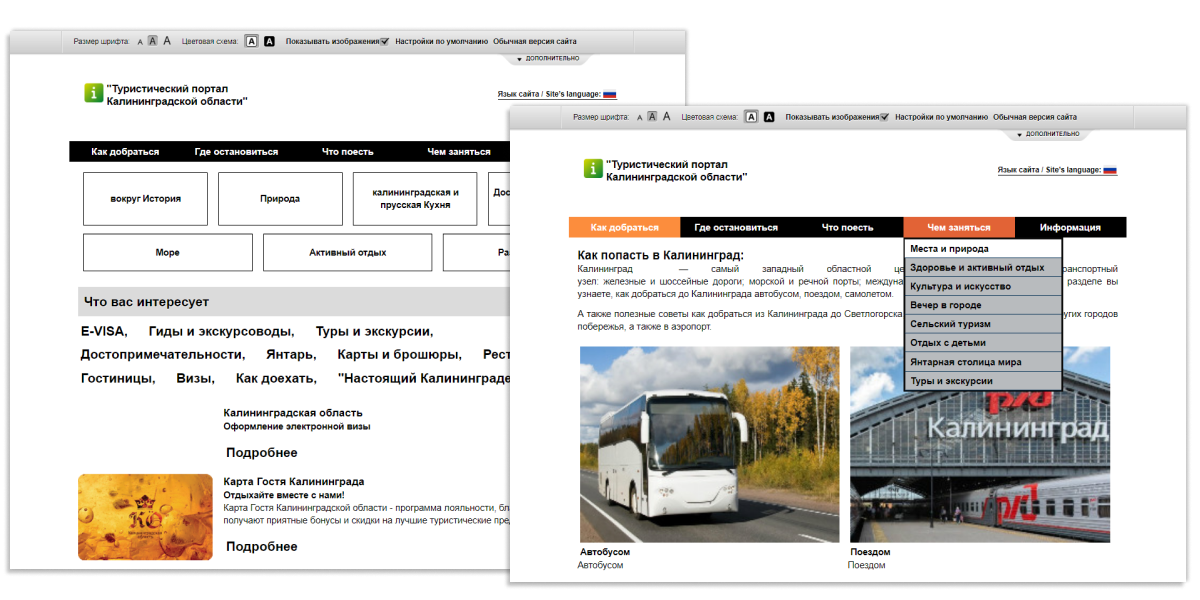
Task: Choose 'Отдых с детьми' from dropdown
Action: coord(983,343)
